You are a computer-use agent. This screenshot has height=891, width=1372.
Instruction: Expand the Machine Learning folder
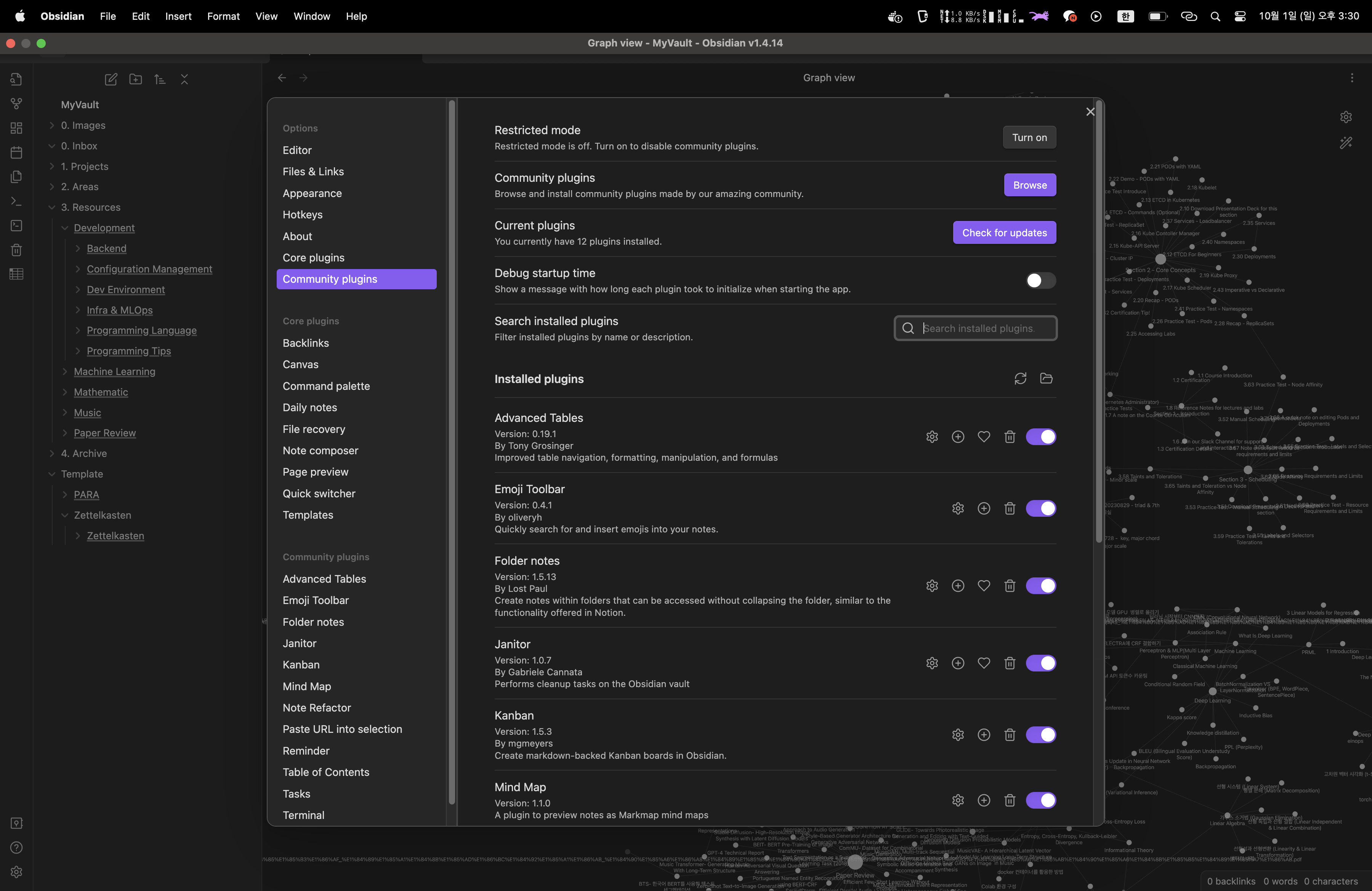[64, 372]
